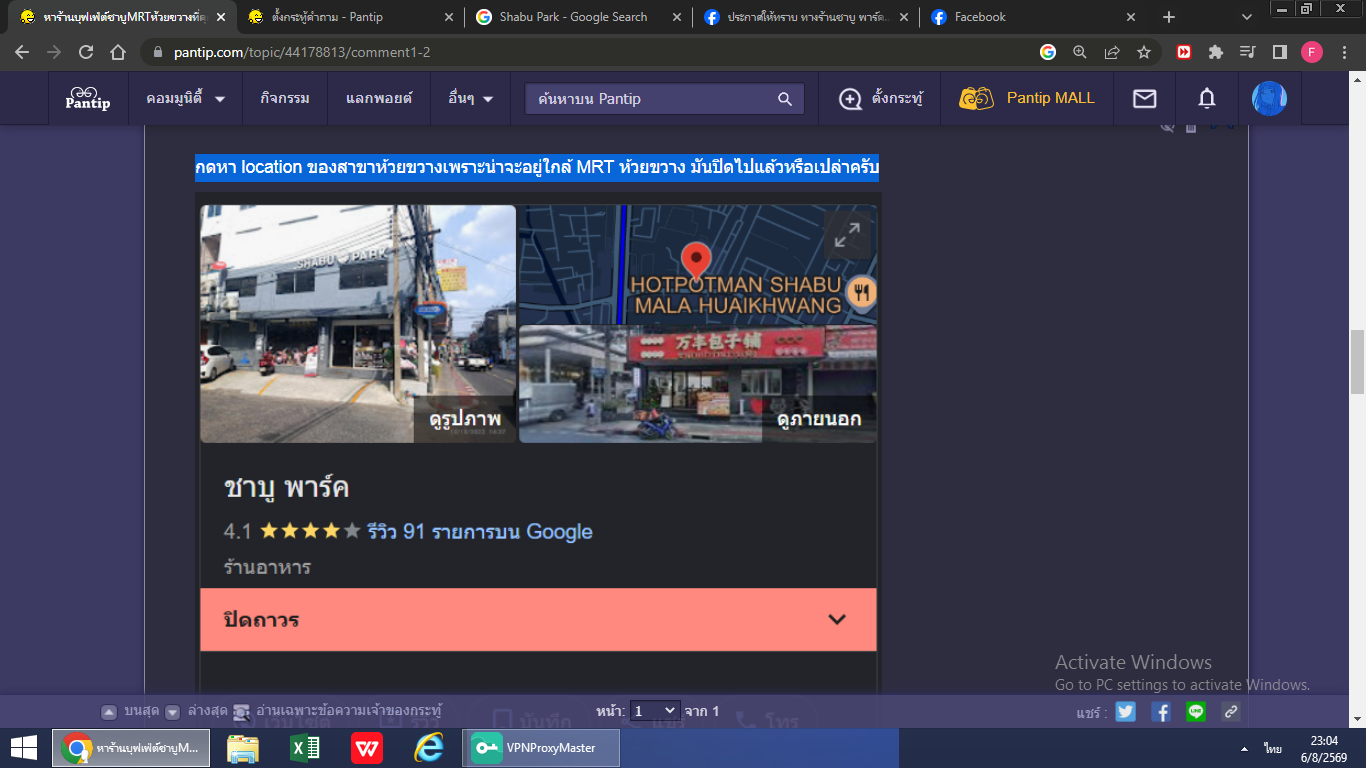Open the Chrome profile F avatar
Screen dimensions: 1366x768
(x=1311, y=52)
